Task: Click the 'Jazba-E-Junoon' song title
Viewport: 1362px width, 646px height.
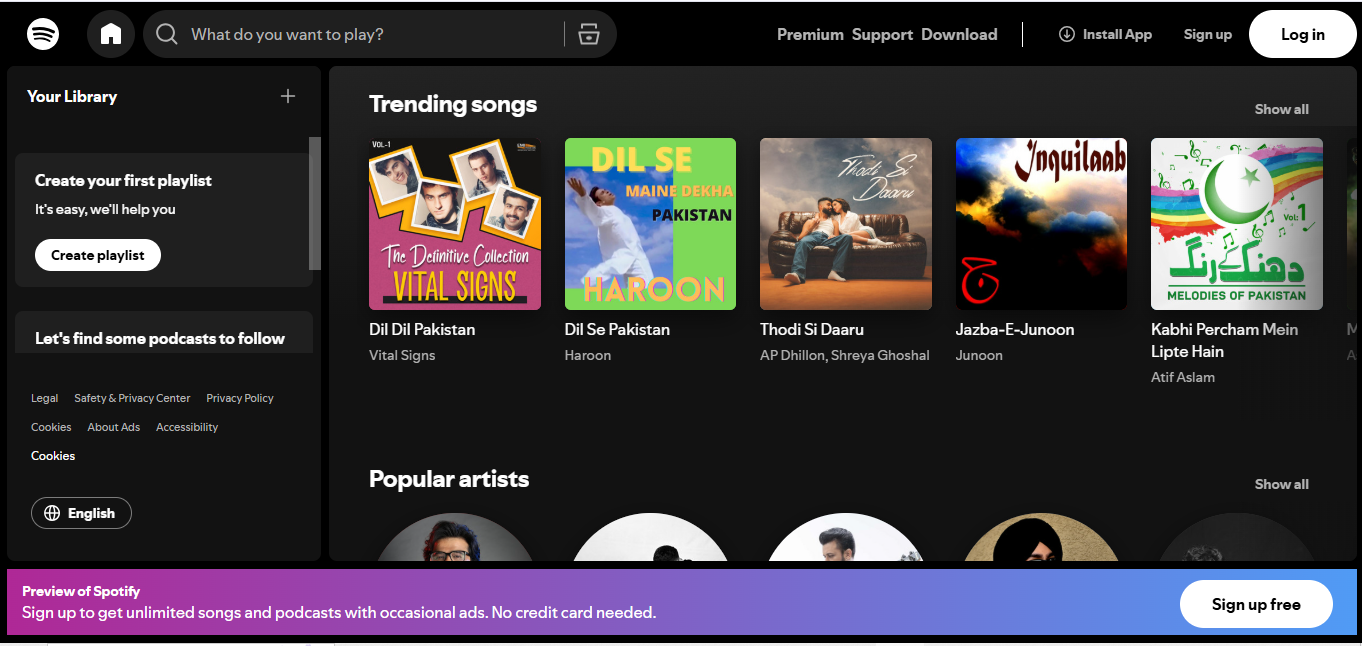Action: [1015, 329]
